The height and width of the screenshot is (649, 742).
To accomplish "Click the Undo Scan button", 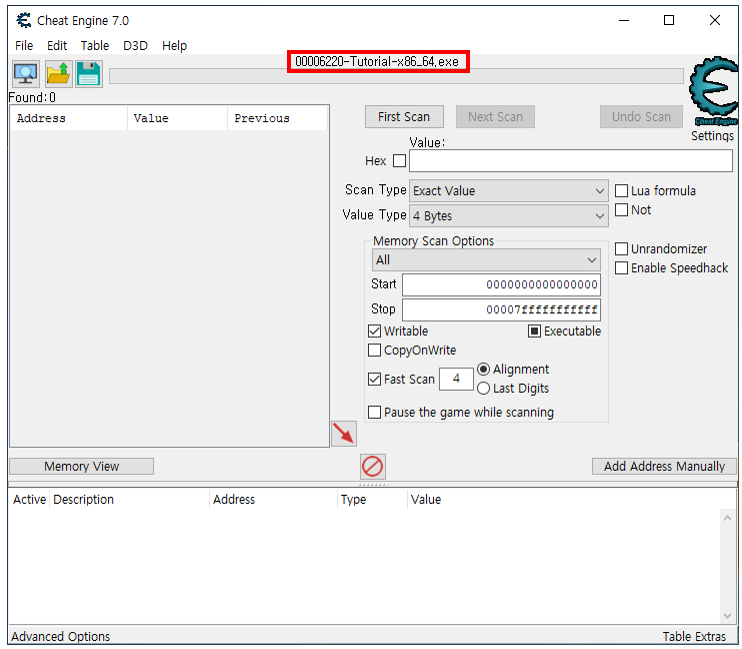I will pos(641,117).
